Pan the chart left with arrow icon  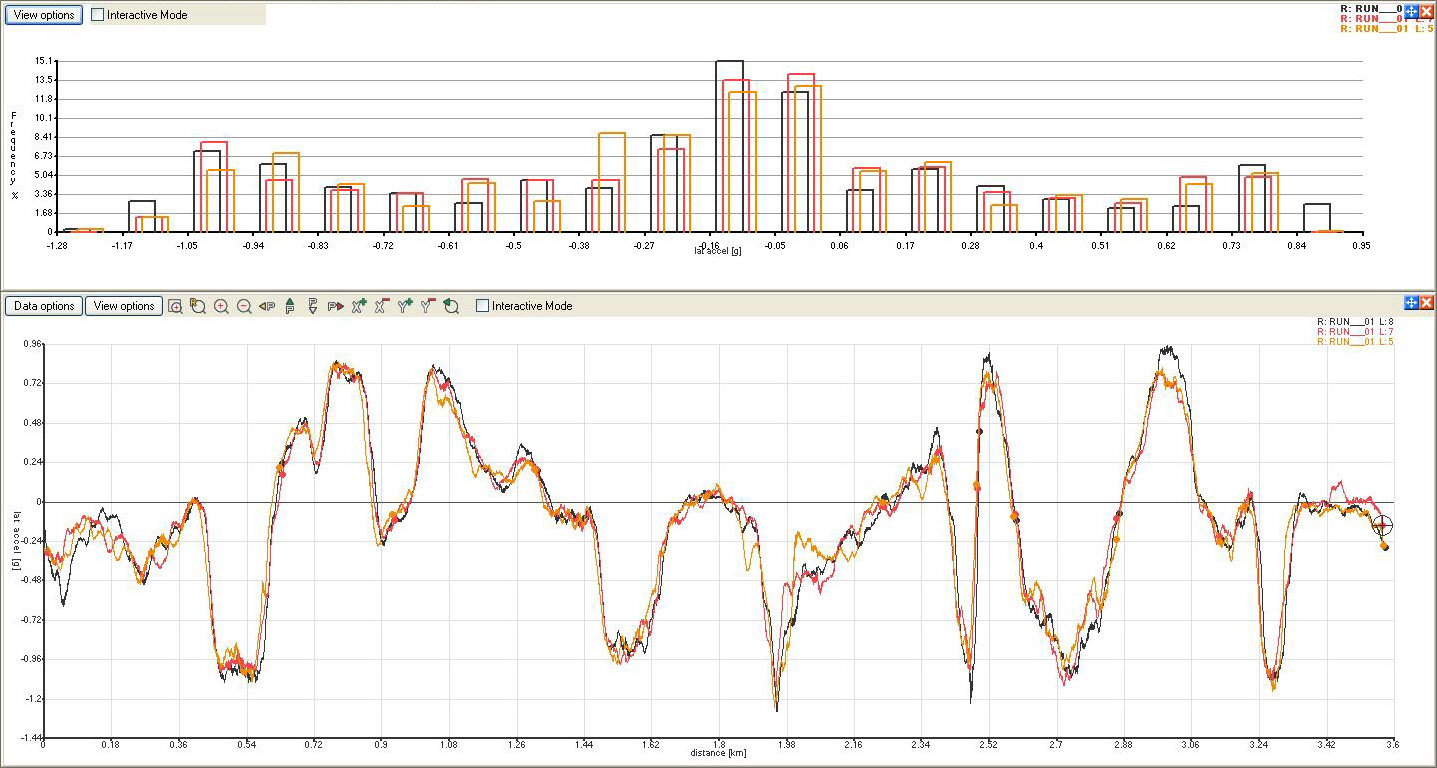(267, 306)
